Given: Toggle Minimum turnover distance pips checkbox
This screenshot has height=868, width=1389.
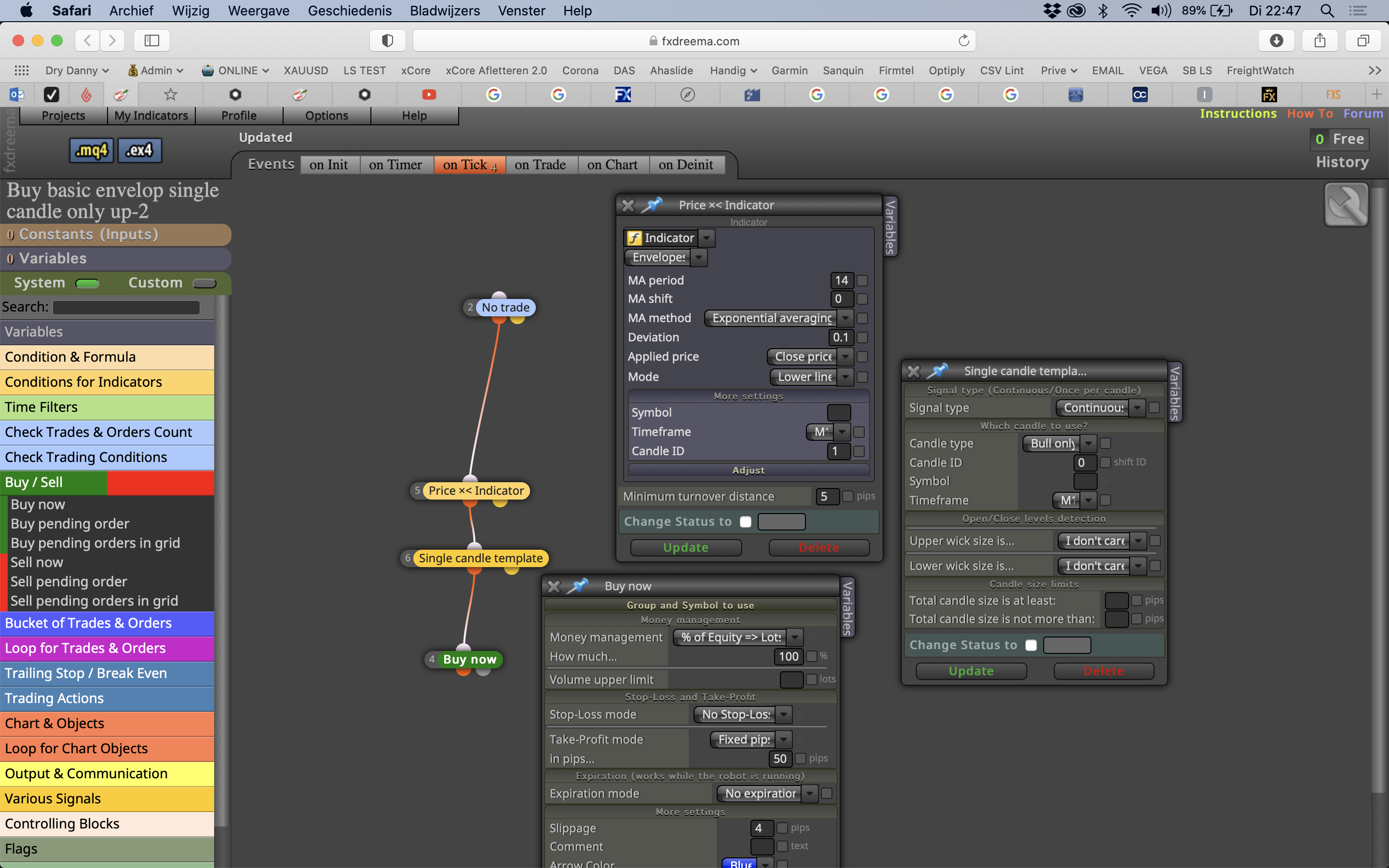Looking at the screenshot, I should [847, 496].
